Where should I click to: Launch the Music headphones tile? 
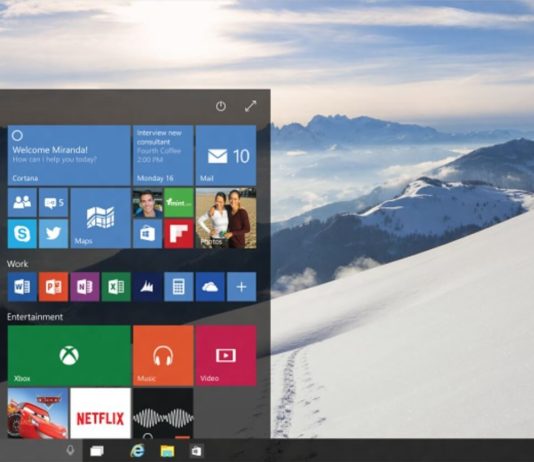pos(163,355)
